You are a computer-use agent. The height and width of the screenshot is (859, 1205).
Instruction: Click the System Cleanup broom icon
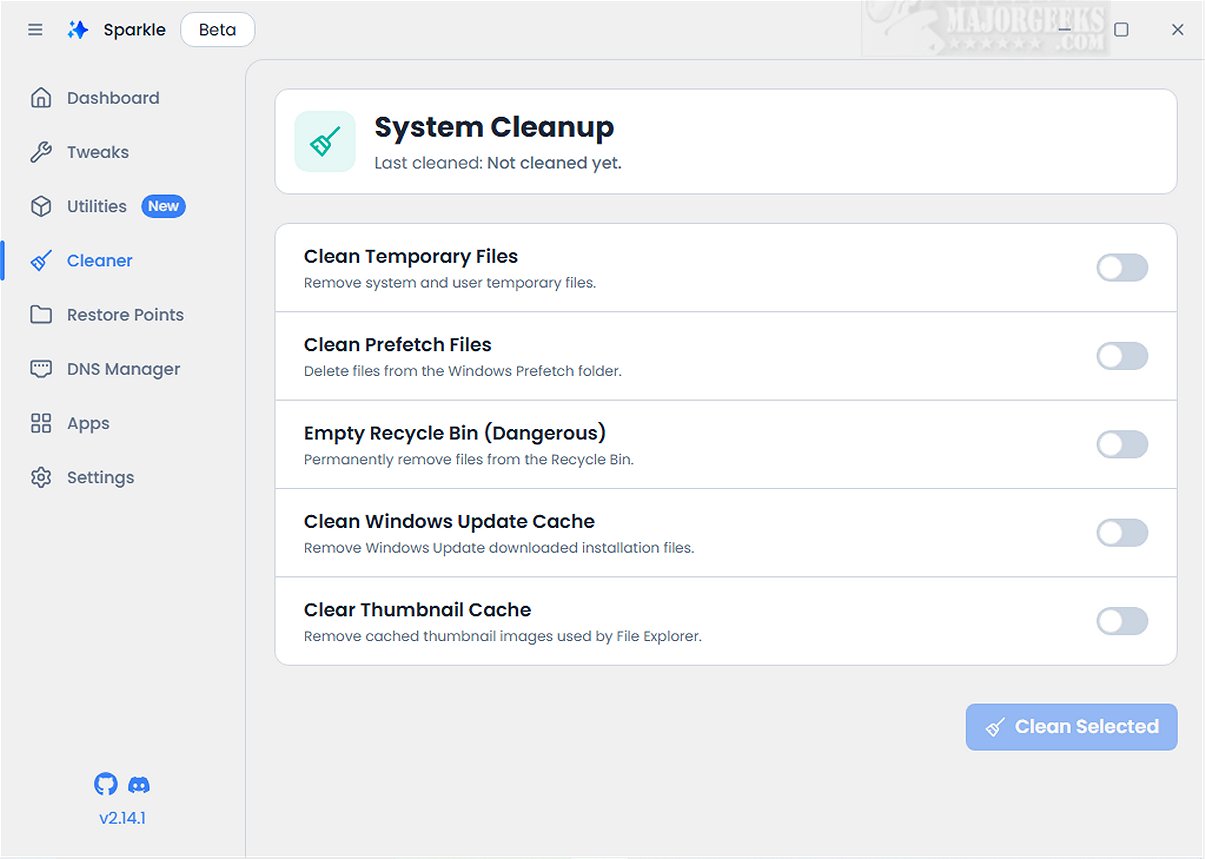coord(325,141)
